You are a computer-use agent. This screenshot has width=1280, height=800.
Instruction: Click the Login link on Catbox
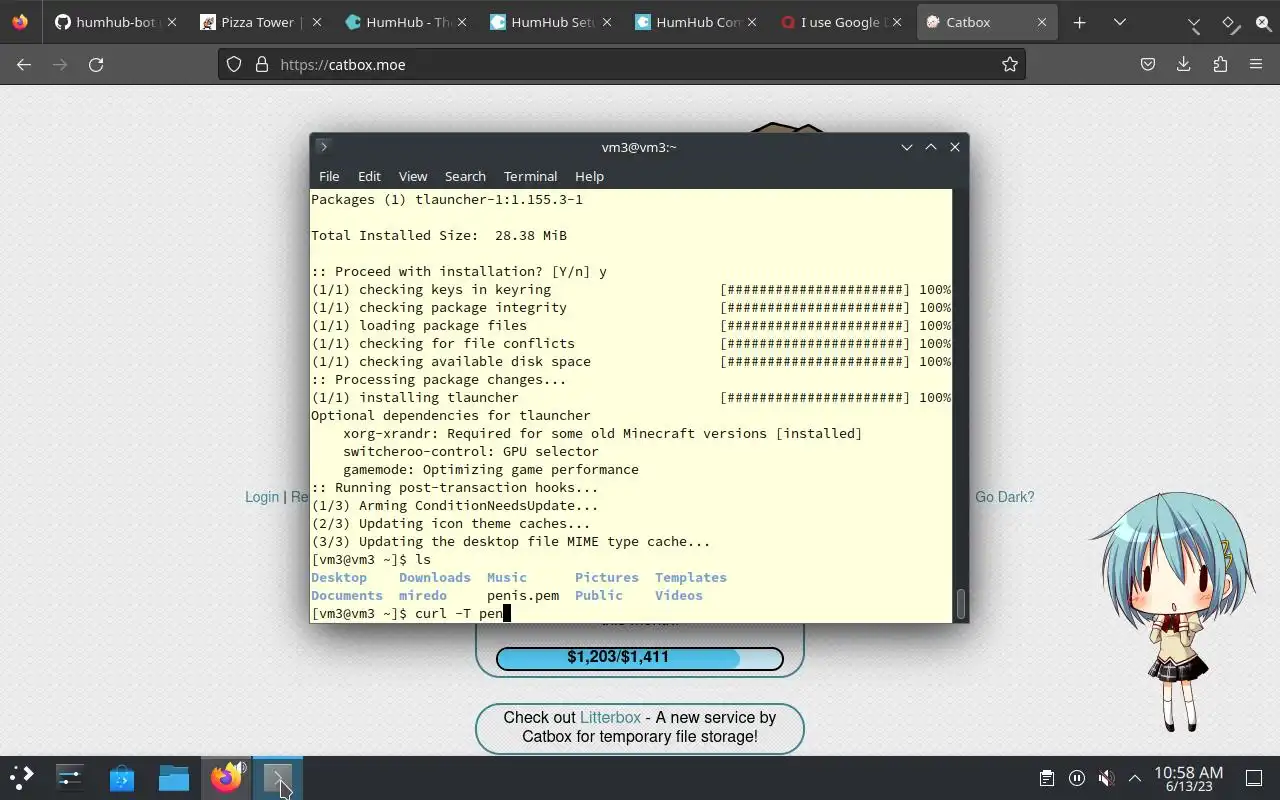click(262, 497)
